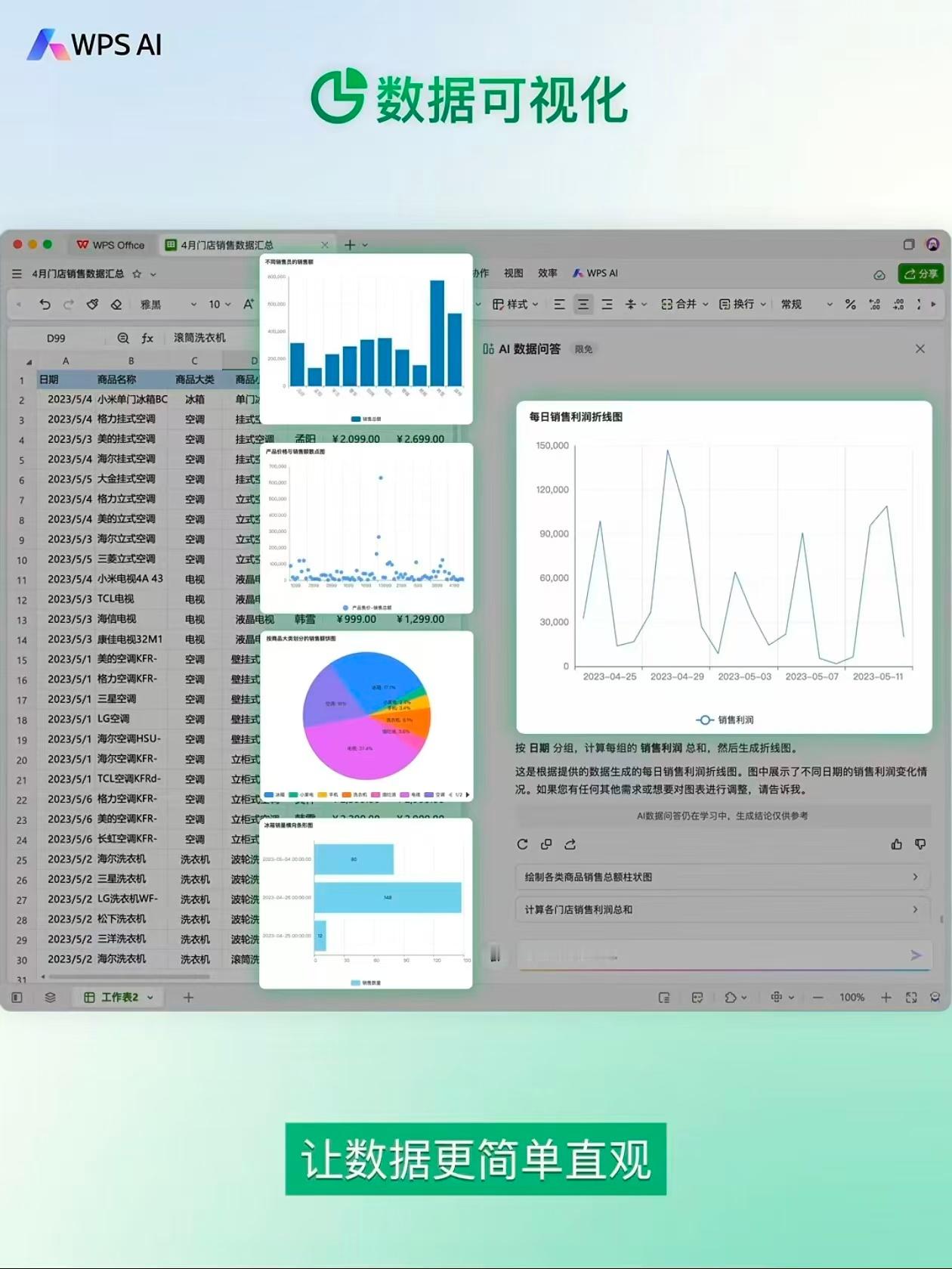Click the send message arrow icon

pyautogui.click(x=916, y=955)
